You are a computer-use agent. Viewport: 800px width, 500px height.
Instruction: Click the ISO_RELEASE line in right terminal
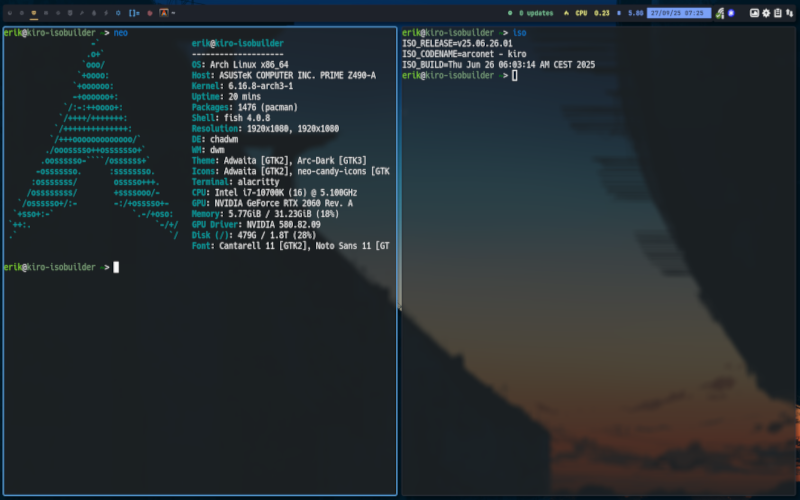(457, 44)
